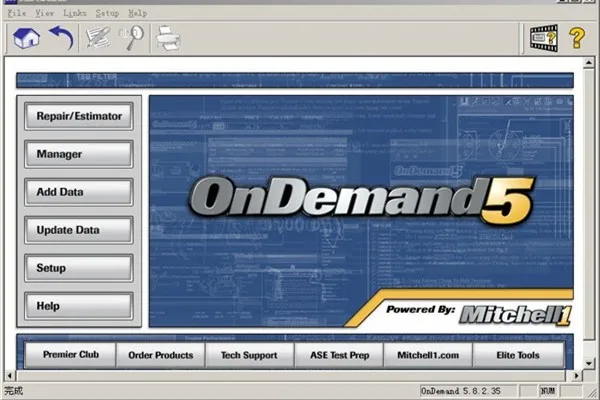Click the horizontal scrollbar right arrow

[x=576, y=376]
